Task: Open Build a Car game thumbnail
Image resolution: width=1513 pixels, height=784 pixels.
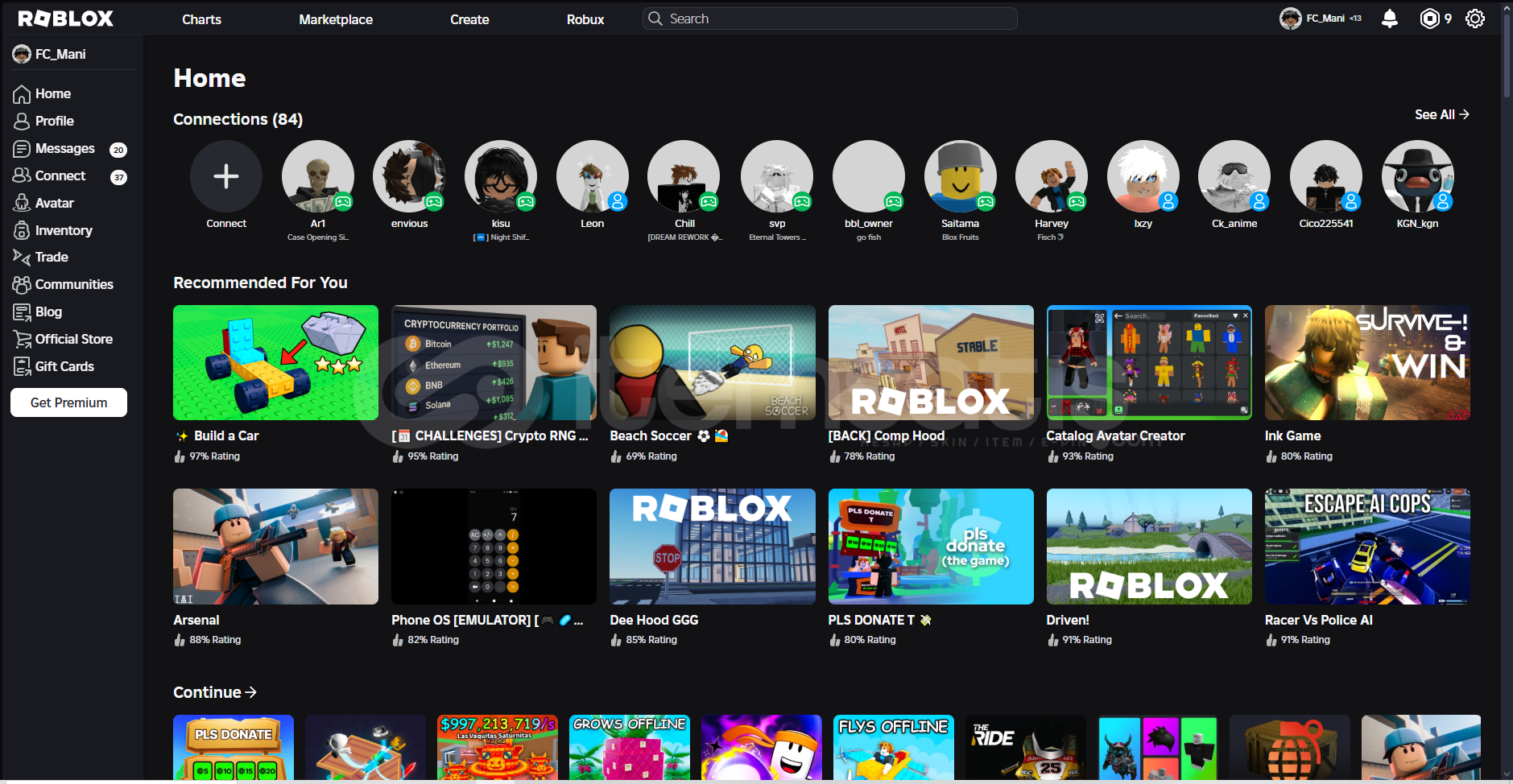Action: pos(275,362)
